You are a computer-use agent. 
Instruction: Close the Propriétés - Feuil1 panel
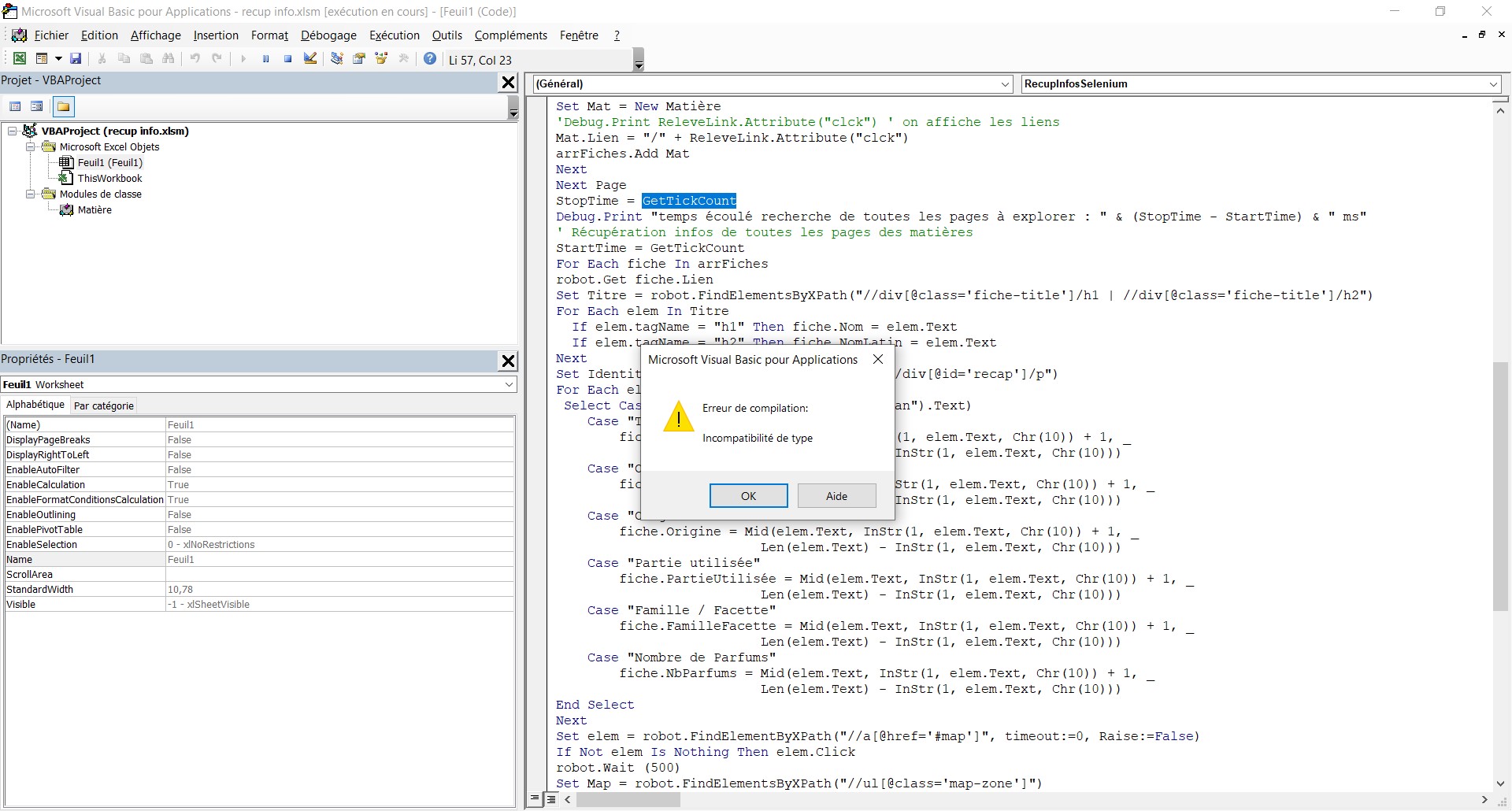point(509,361)
